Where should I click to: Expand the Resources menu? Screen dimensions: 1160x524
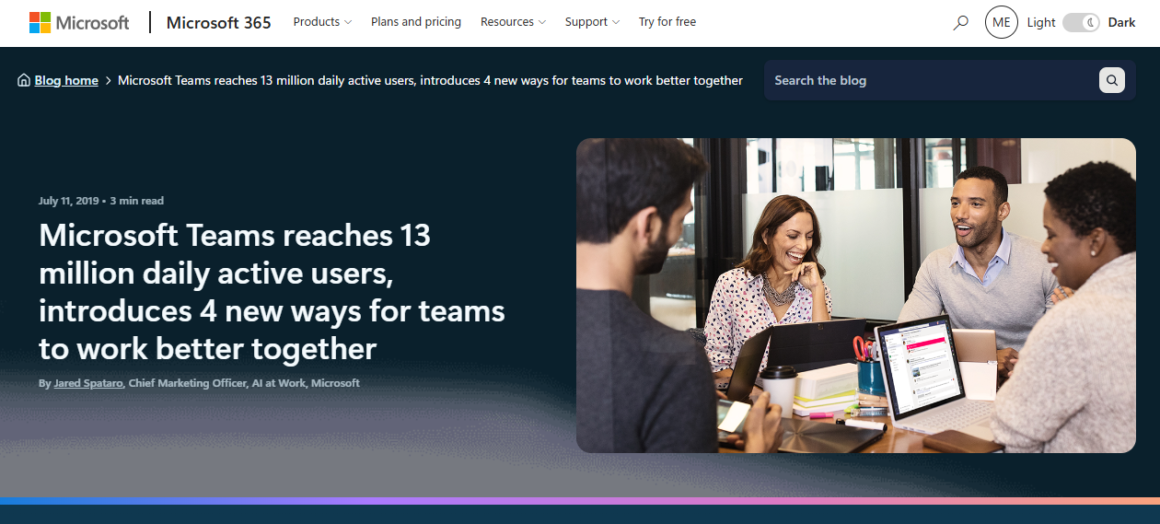tap(513, 22)
